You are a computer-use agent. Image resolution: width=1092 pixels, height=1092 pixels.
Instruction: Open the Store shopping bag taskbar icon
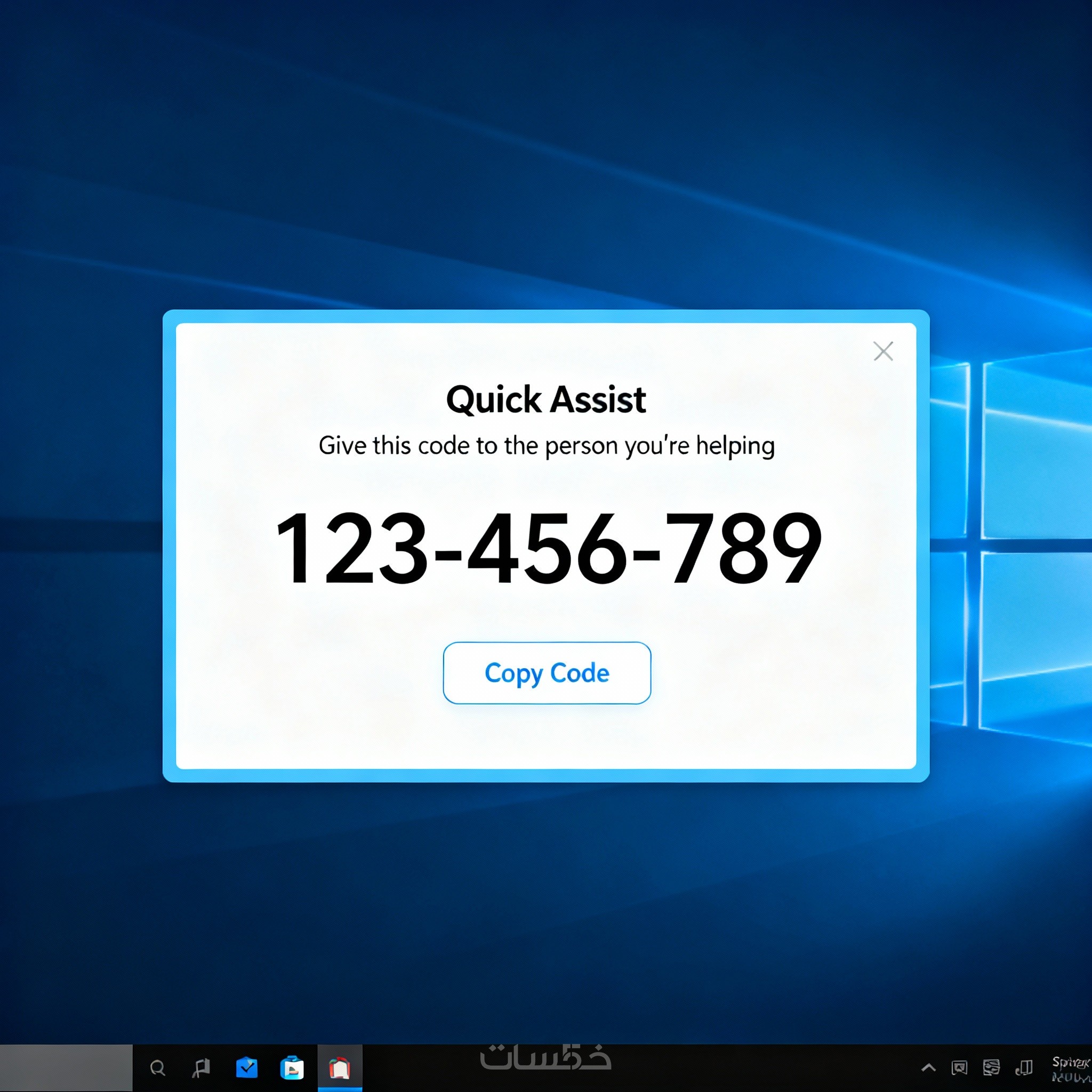[x=292, y=1068]
